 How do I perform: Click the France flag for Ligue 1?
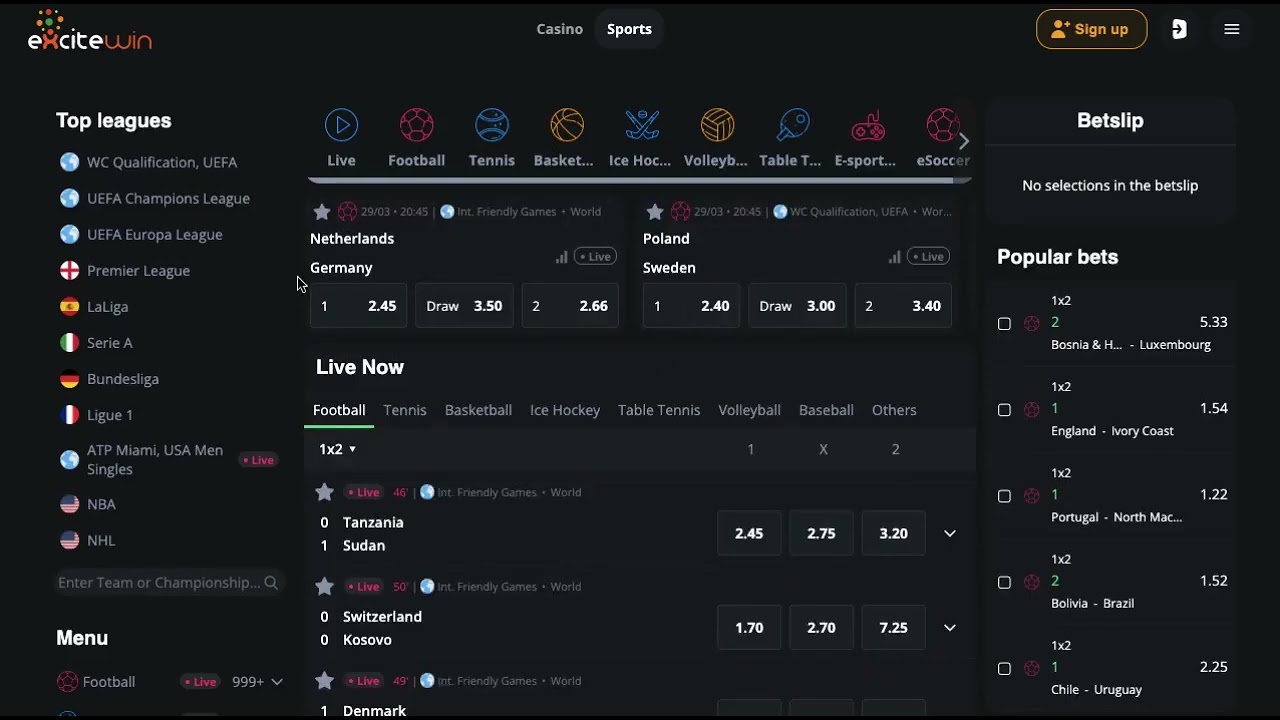(69, 414)
